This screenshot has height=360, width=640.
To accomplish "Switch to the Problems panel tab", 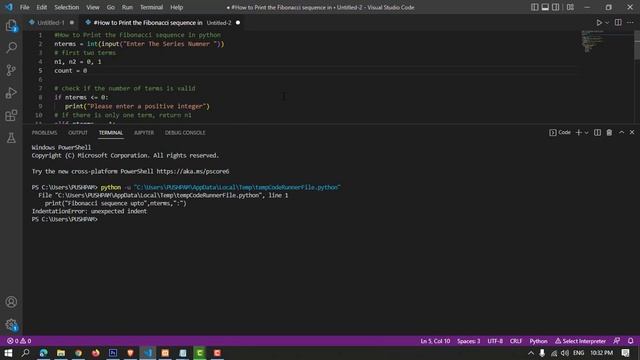I will 44,133.
